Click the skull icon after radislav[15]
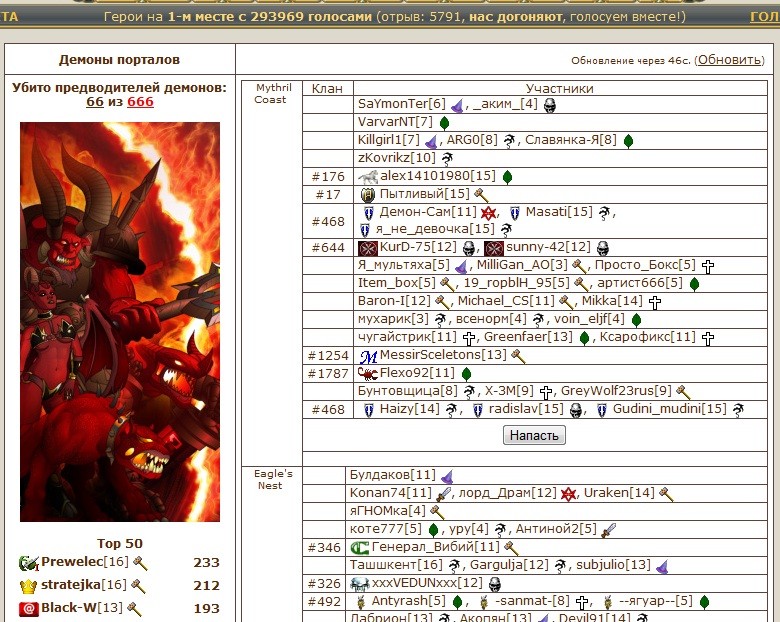 (x=576, y=410)
